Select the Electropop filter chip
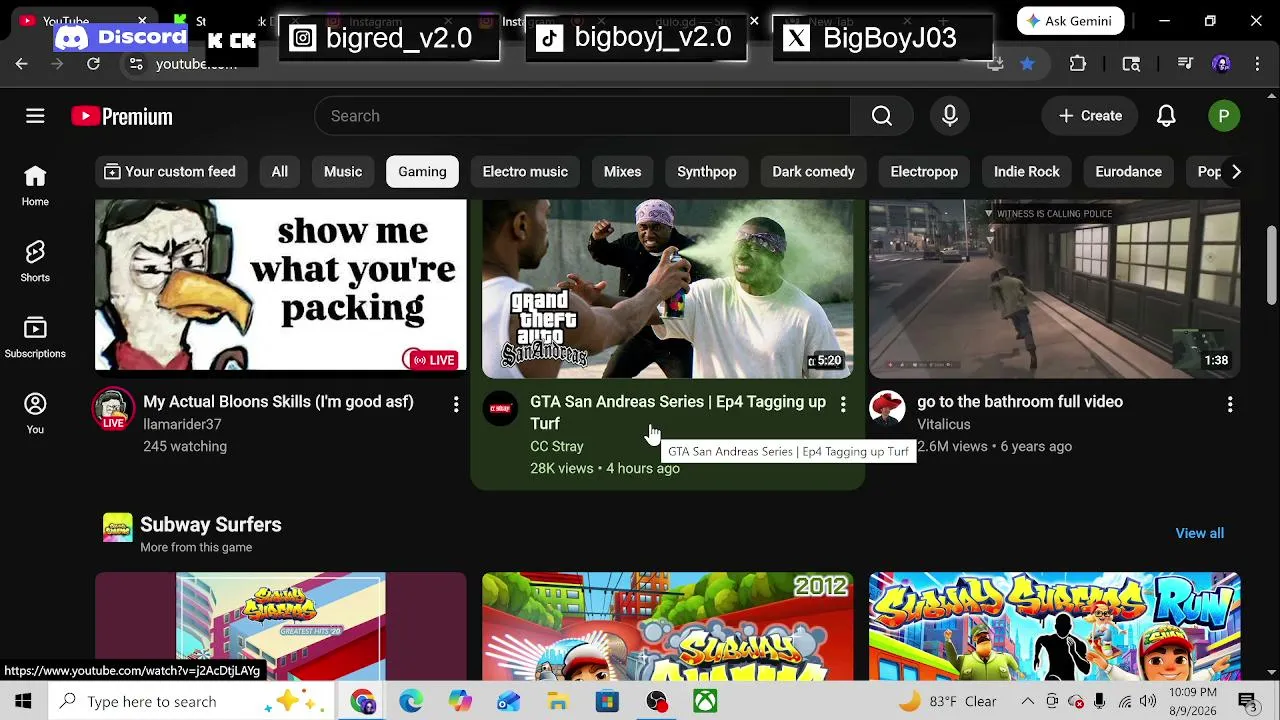This screenshot has height=720, width=1280. [x=924, y=172]
